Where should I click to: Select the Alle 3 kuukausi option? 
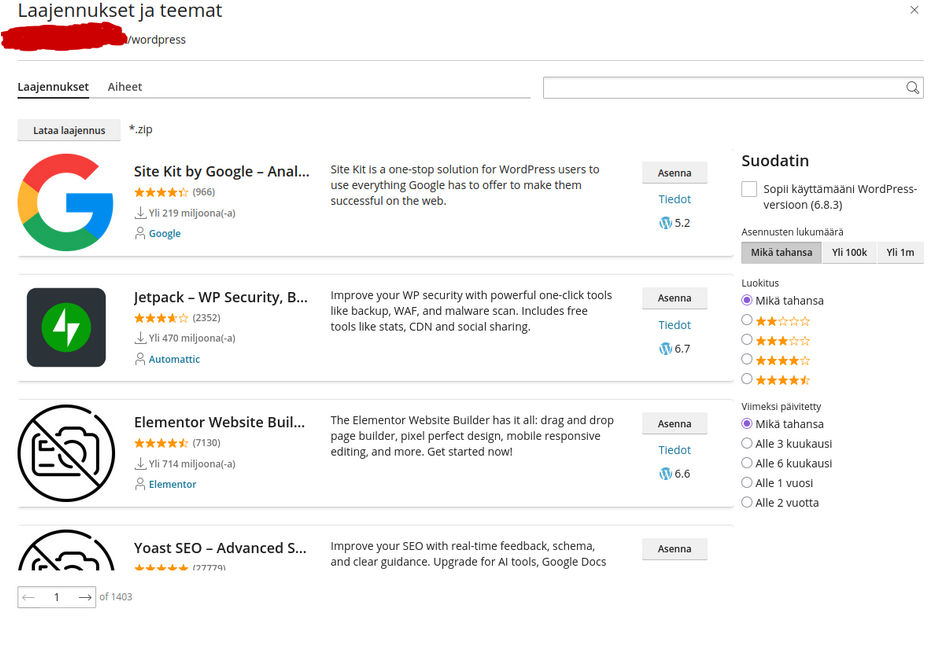[x=747, y=443]
